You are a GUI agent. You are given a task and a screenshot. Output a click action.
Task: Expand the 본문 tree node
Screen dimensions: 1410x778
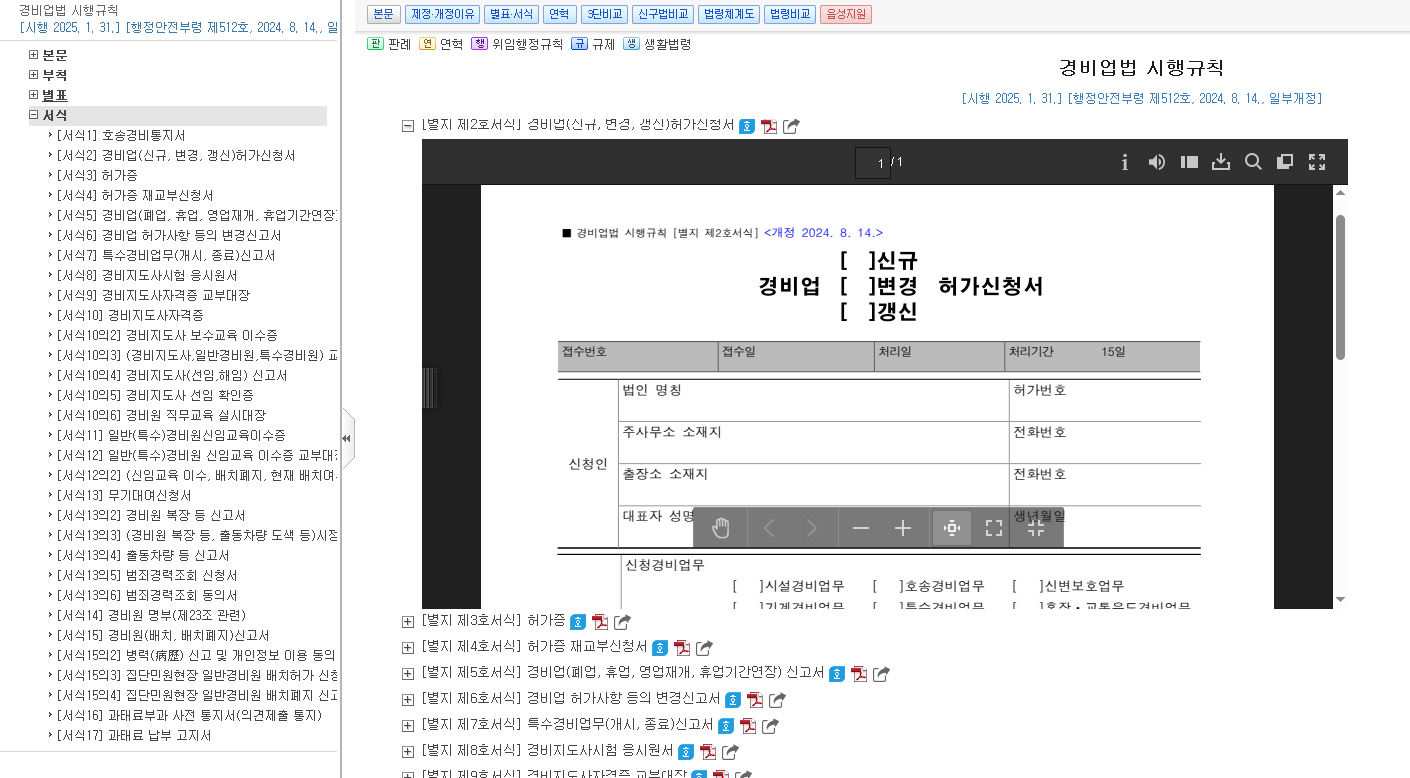(34, 55)
